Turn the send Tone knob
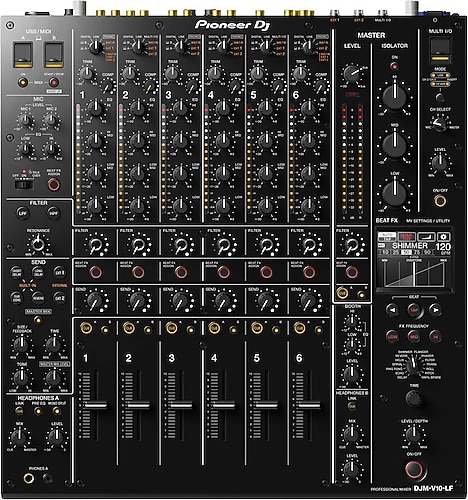This screenshot has width=468, height=500. [22, 377]
